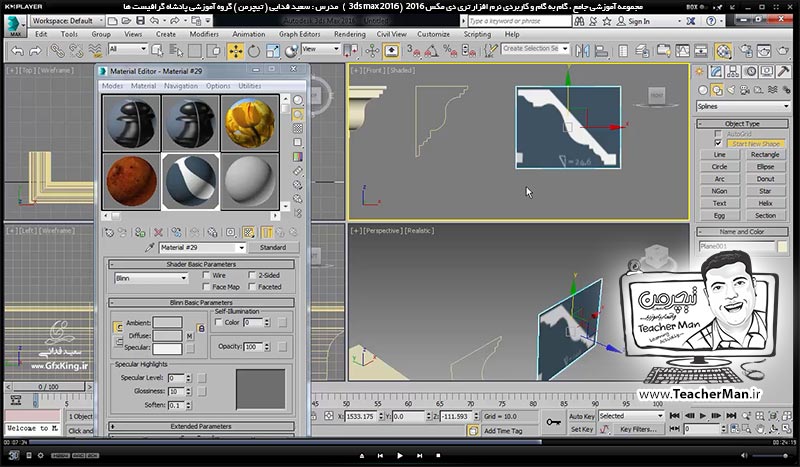
Task: Click the Save File icon
Action: [140, 20]
